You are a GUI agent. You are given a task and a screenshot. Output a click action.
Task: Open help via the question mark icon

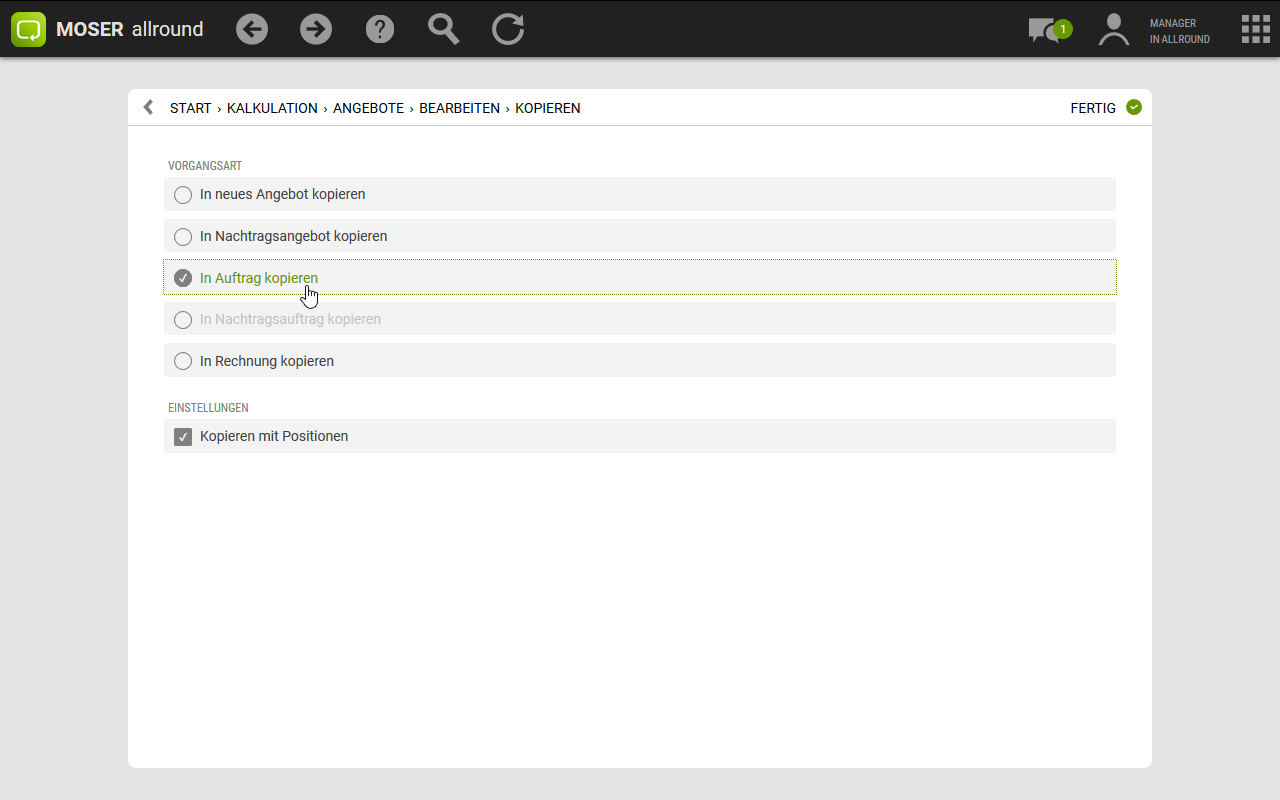[x=380, y=29]
